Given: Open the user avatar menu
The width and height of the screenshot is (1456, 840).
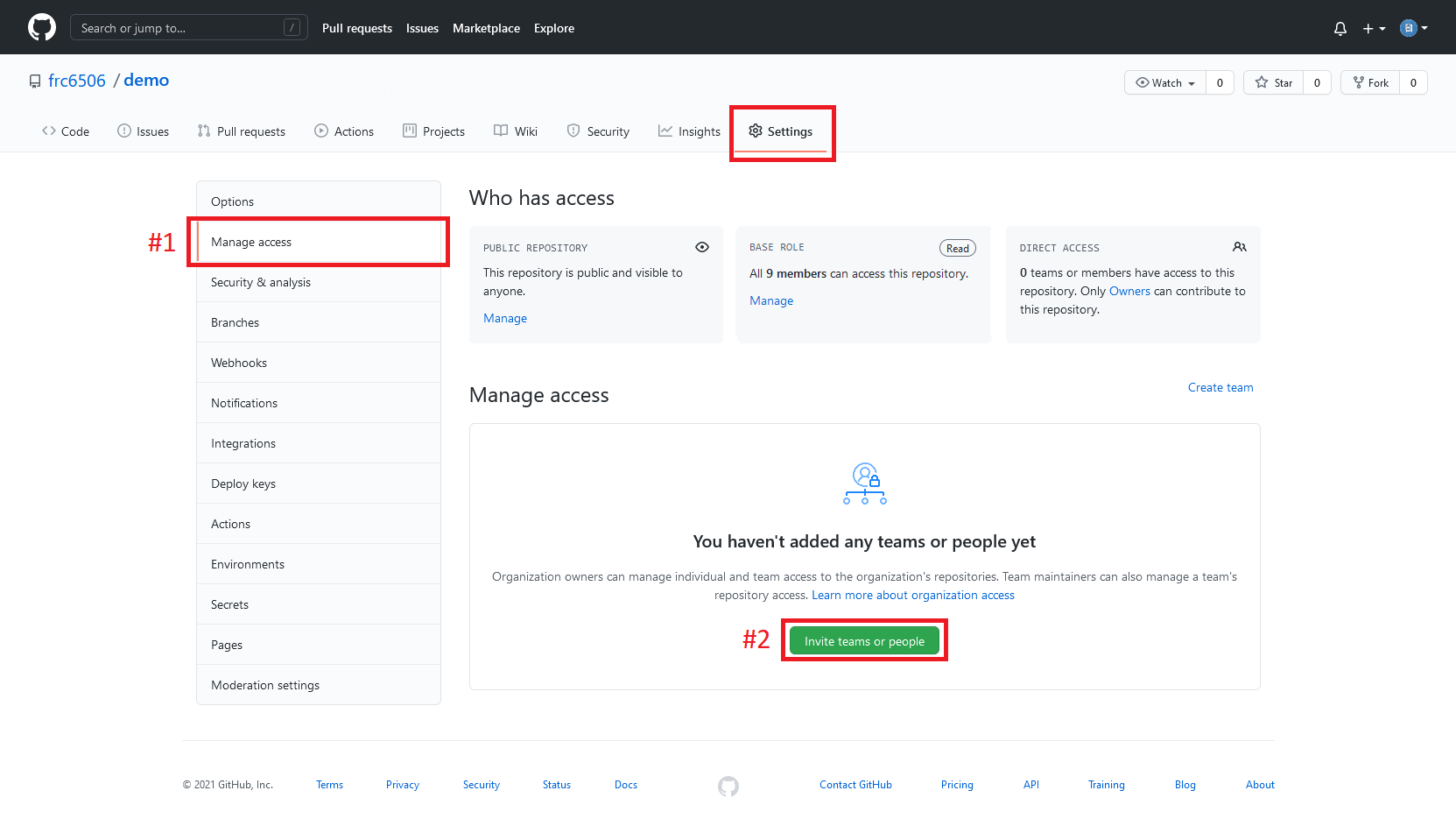Looking at the screenshot, I should (x=1413, y=28).
